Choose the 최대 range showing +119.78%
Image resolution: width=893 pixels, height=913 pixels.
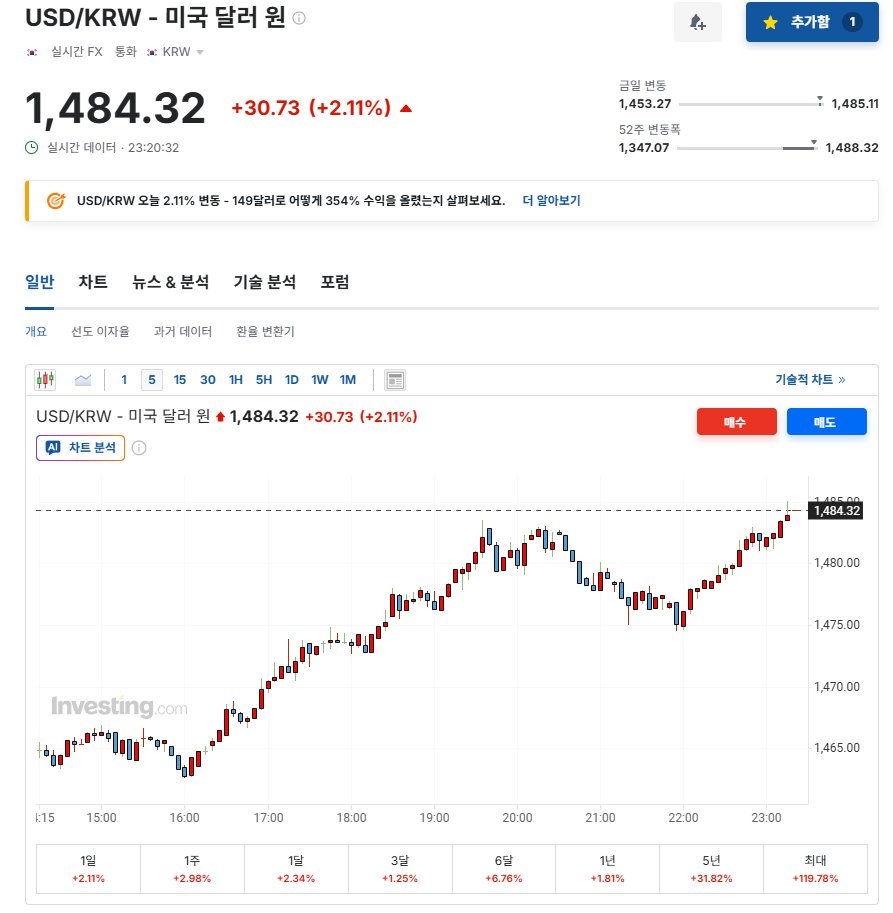point(815,869)
